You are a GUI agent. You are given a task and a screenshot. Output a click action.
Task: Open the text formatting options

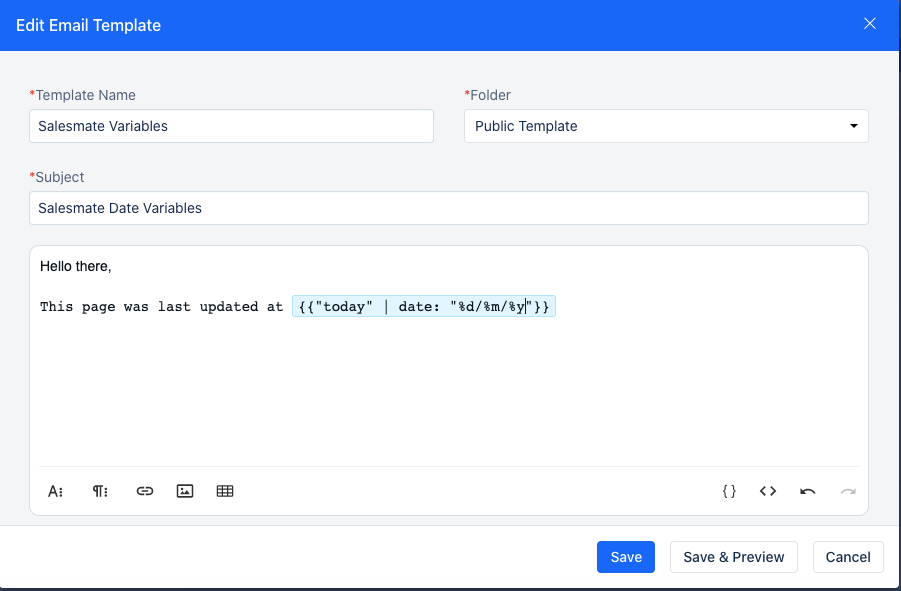[x=55, y=490]
